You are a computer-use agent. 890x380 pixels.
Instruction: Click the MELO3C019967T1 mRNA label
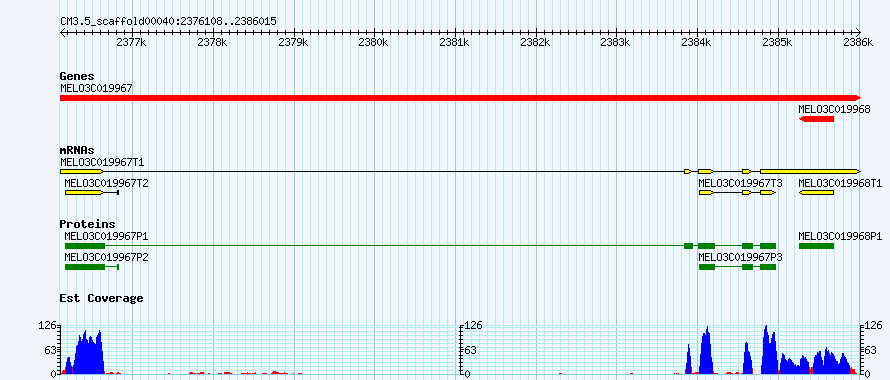102,162
